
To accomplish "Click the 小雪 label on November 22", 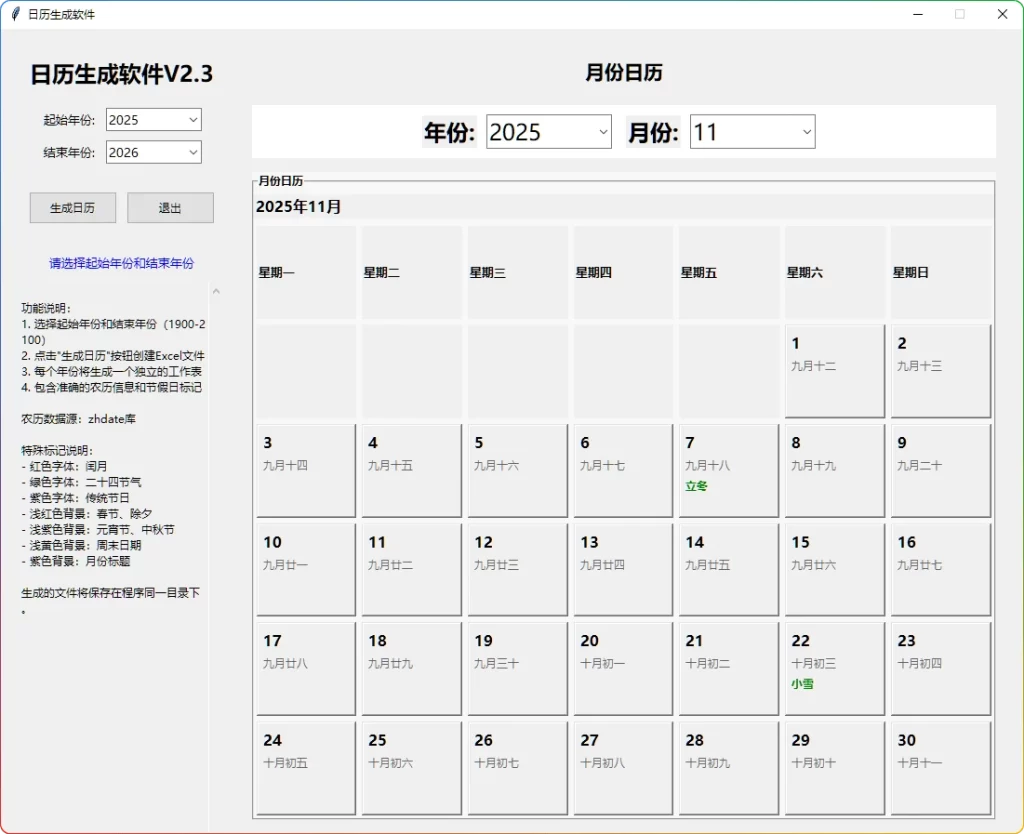I will click(803, 686).
